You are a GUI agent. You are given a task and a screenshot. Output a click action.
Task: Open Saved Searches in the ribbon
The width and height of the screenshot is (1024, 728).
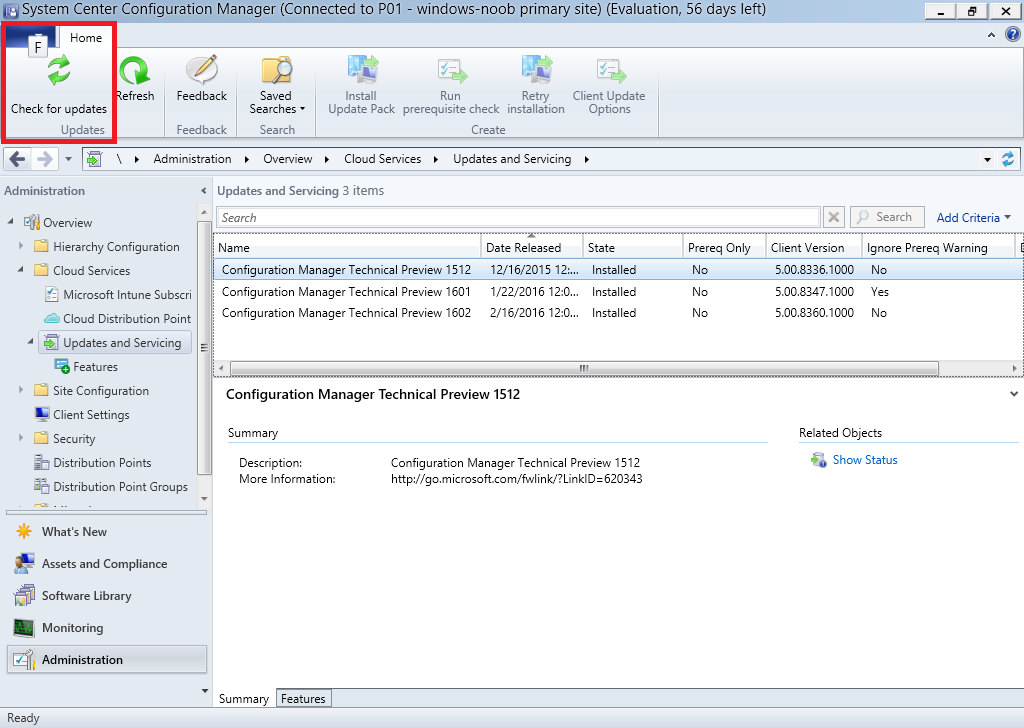(276, 86)
